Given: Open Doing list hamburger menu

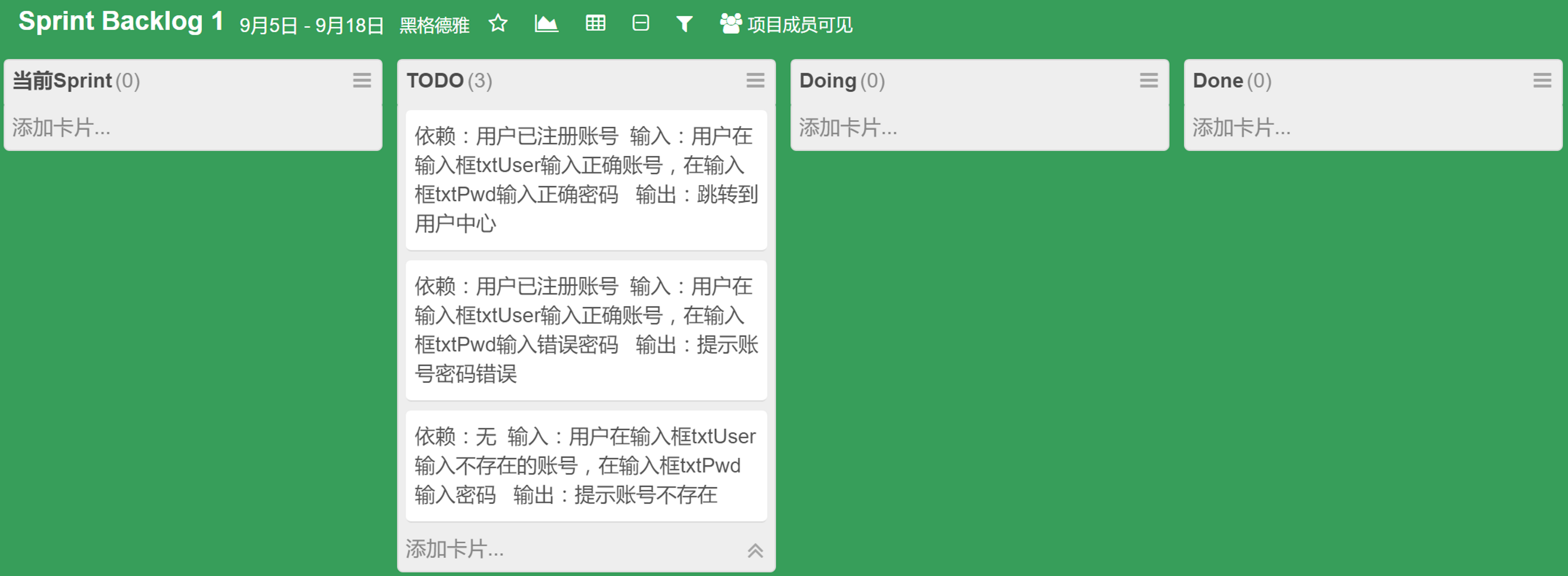Looking at the screenshot, I should pos(1149,80).
